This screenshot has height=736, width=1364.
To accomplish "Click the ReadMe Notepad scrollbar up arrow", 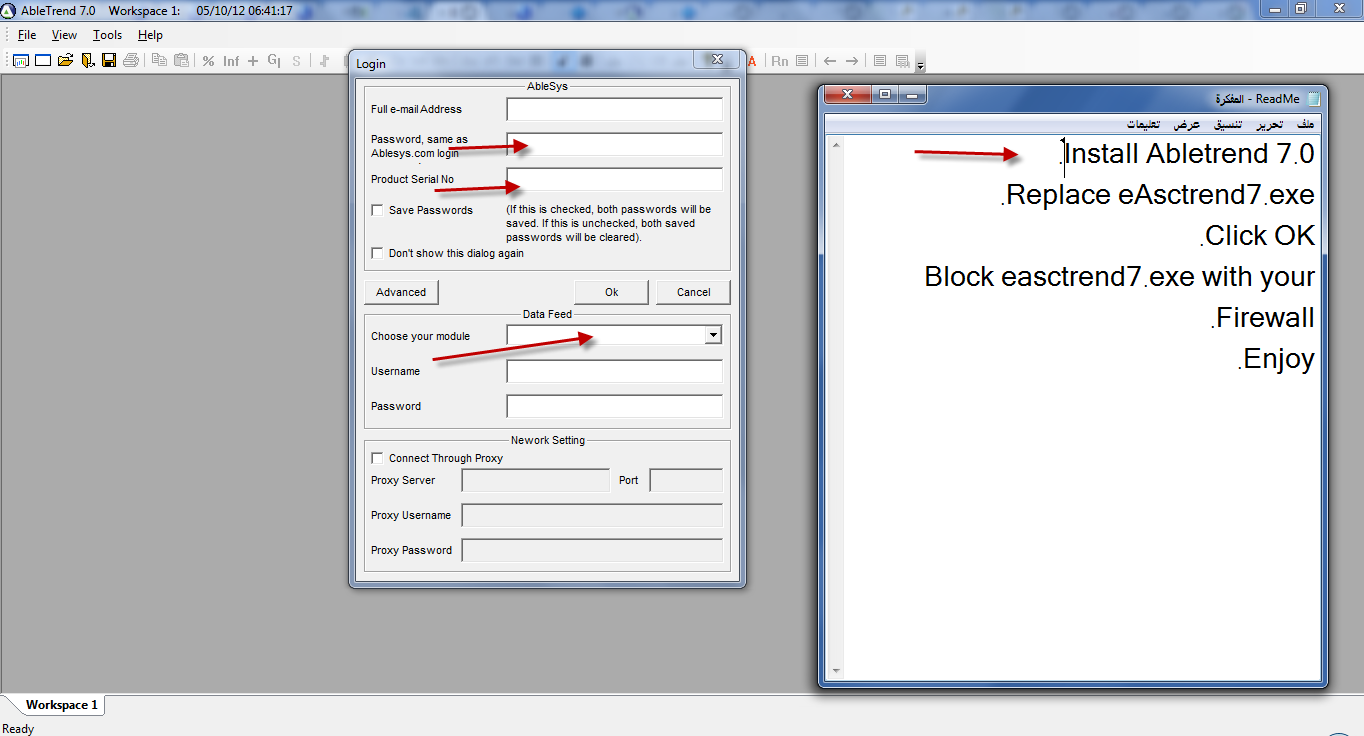I will pos(835,146).
